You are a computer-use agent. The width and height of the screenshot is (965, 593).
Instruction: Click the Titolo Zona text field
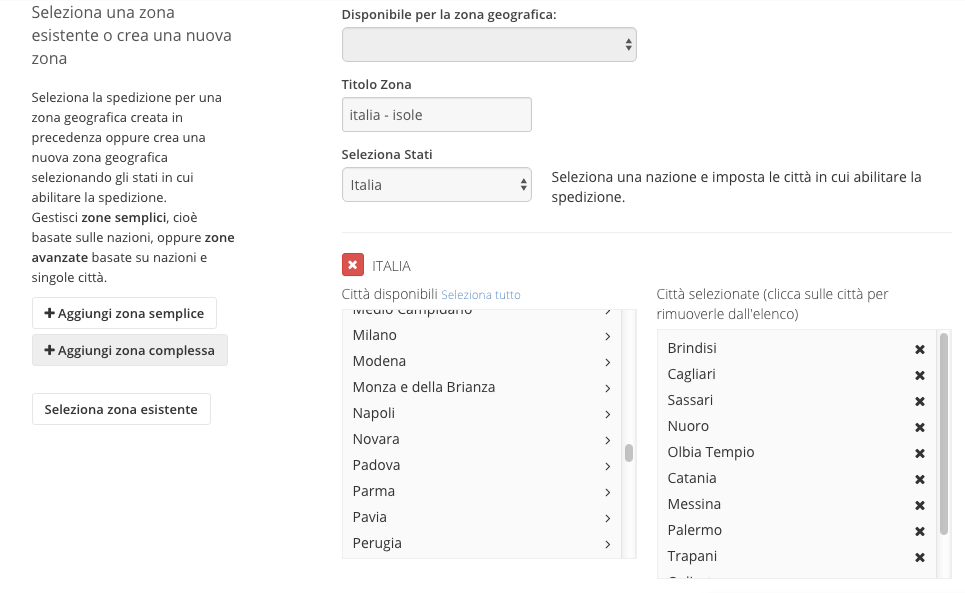pyautogui.click(x=436, y=115)
